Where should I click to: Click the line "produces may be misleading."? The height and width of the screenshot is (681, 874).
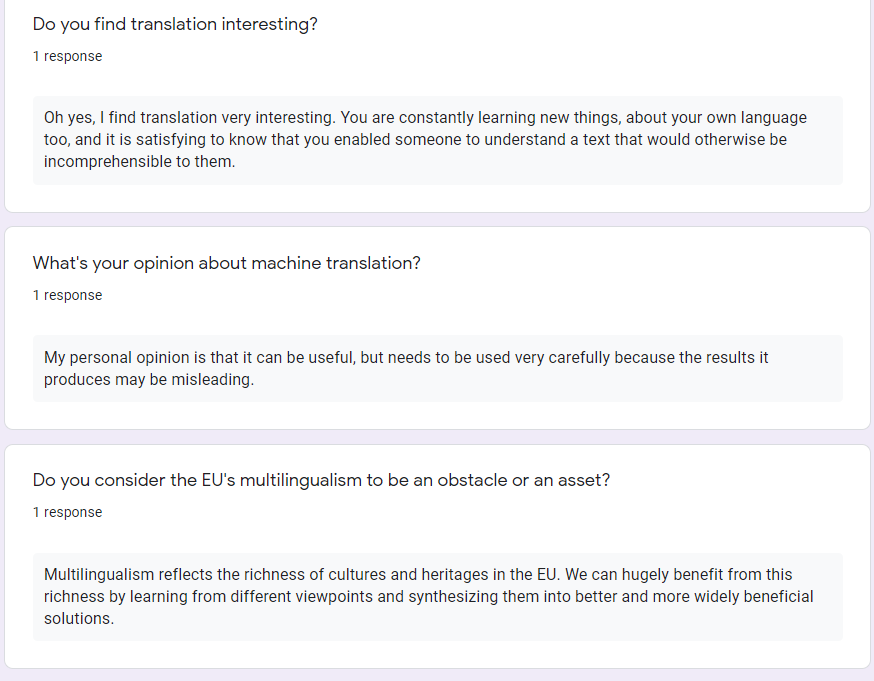coord(149,380)
